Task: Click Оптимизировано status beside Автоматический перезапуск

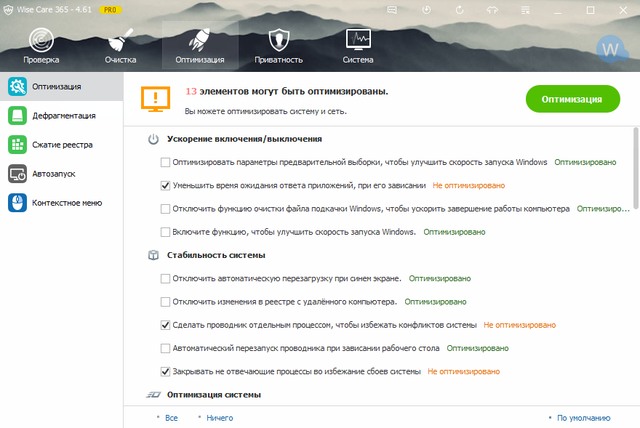Action: point(478,348)
